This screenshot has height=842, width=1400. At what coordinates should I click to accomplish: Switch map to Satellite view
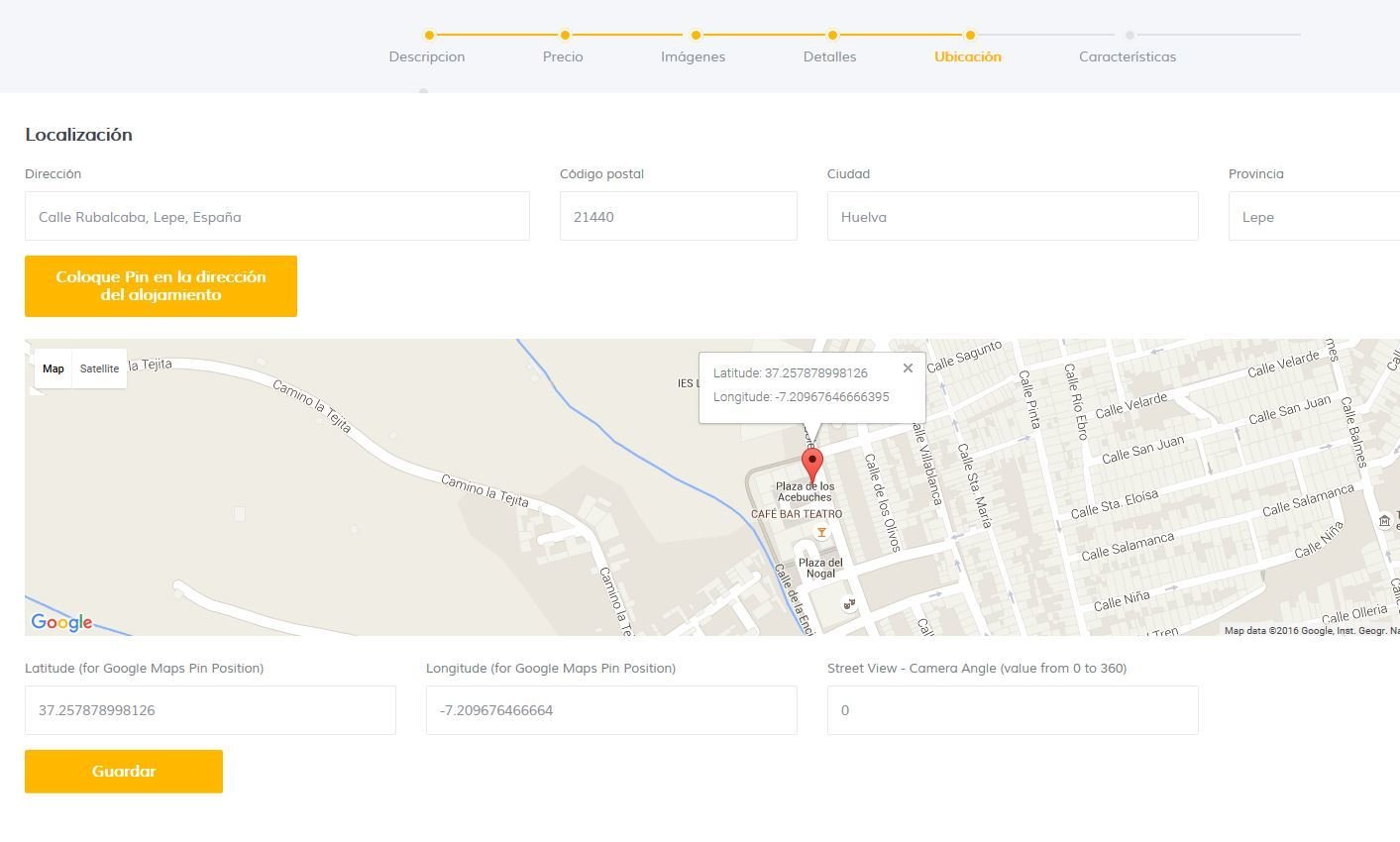click(x=99, y=368)
